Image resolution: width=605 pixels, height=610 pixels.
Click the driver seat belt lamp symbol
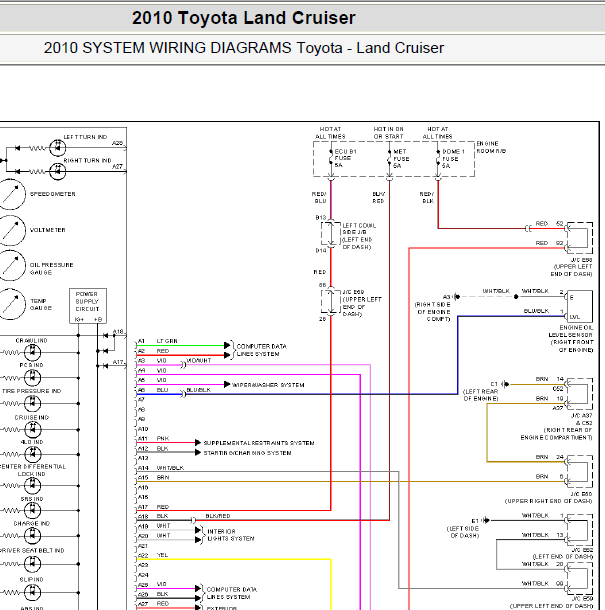coord(32,563)
